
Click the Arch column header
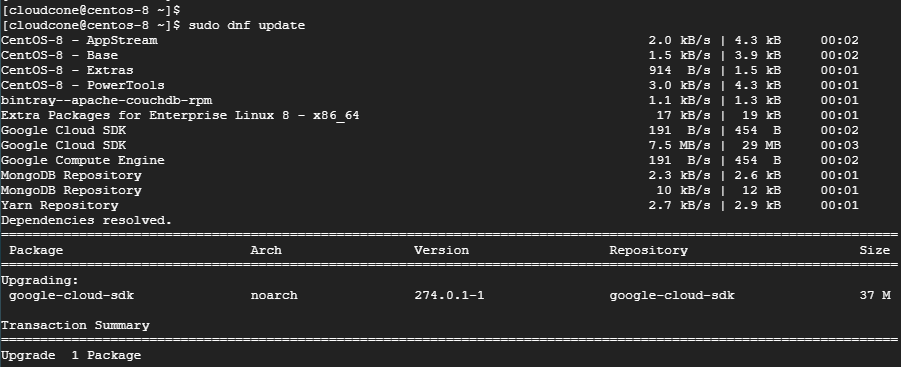tap(266, 250)
